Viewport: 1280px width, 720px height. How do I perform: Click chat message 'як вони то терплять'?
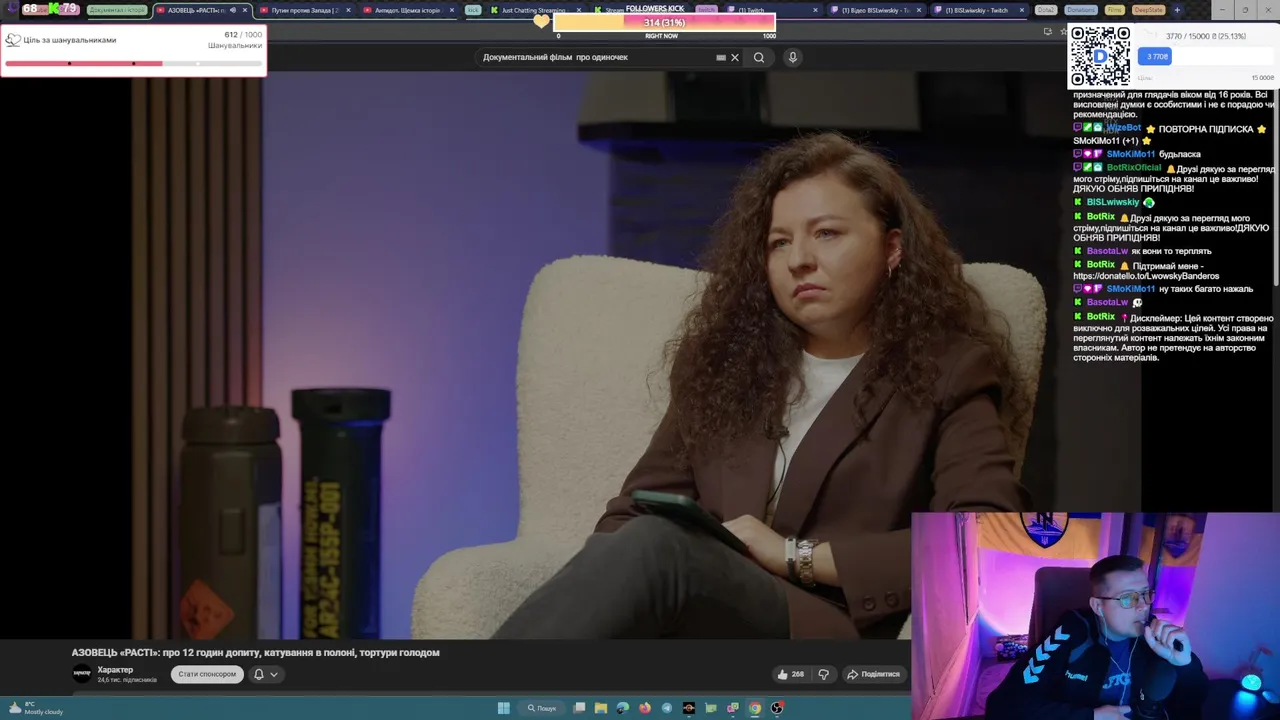(1171, 251)
